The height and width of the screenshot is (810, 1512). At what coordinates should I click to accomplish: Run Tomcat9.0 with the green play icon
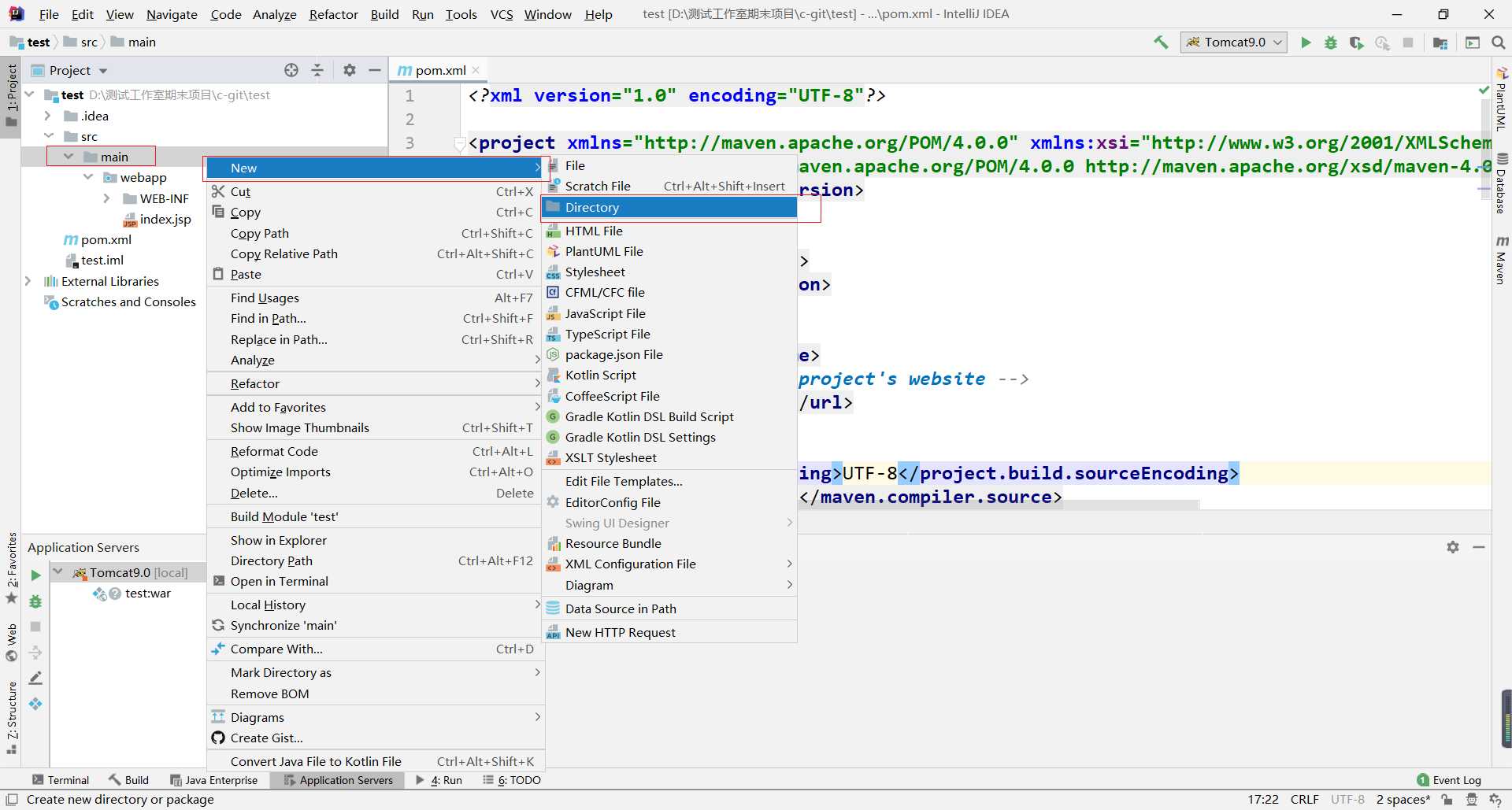(x=1306, y=43)
